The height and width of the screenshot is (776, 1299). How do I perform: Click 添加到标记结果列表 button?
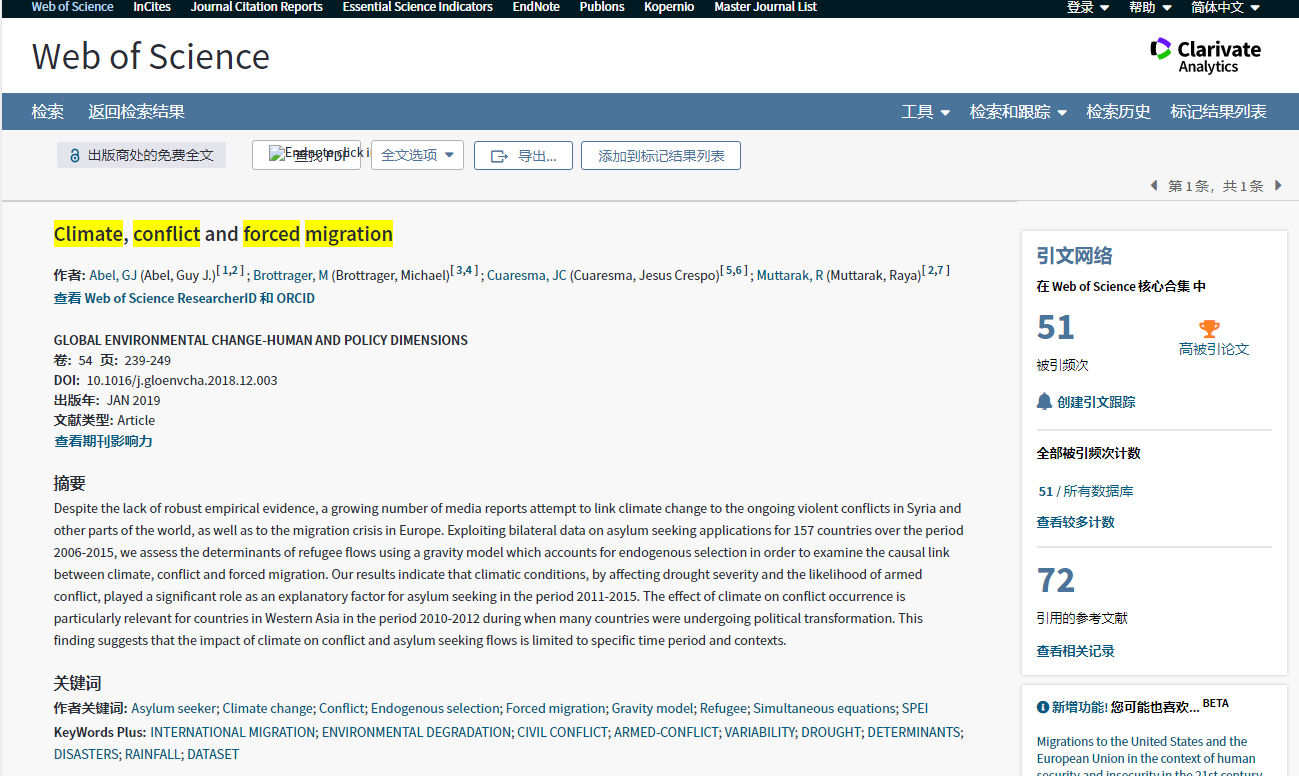[661, 155]
